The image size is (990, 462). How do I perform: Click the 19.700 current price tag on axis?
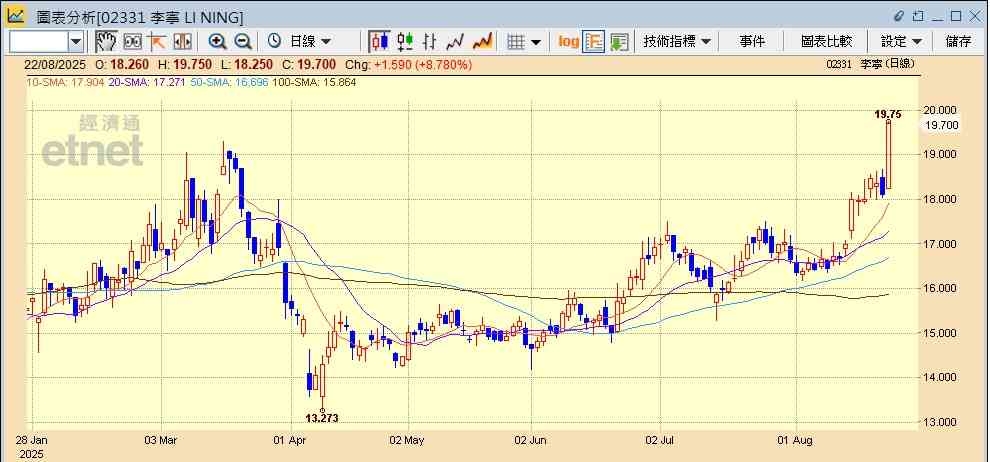click(941, 126)
